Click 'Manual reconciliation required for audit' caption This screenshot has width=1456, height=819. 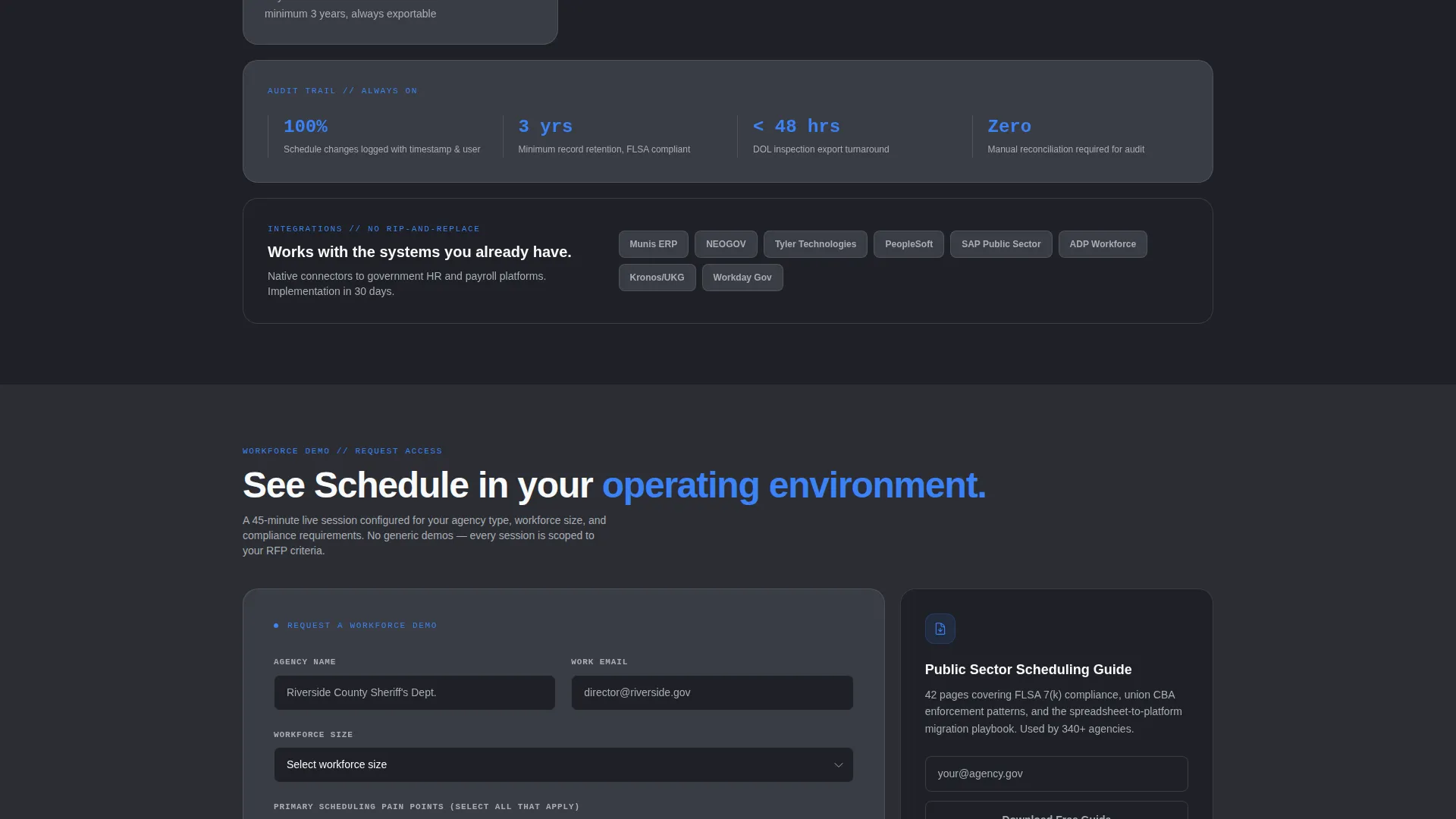pos(1065,149)
